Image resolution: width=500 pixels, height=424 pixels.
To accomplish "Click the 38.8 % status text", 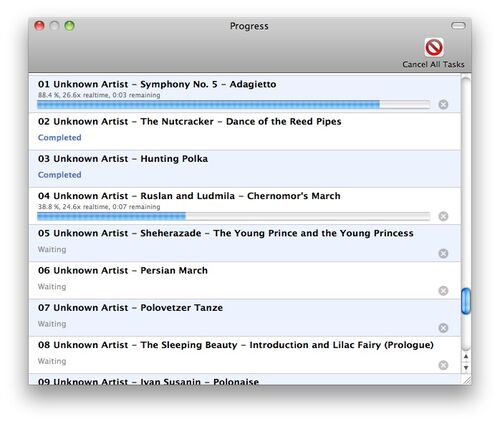I will pyautogui.click(x=99, y=207).
